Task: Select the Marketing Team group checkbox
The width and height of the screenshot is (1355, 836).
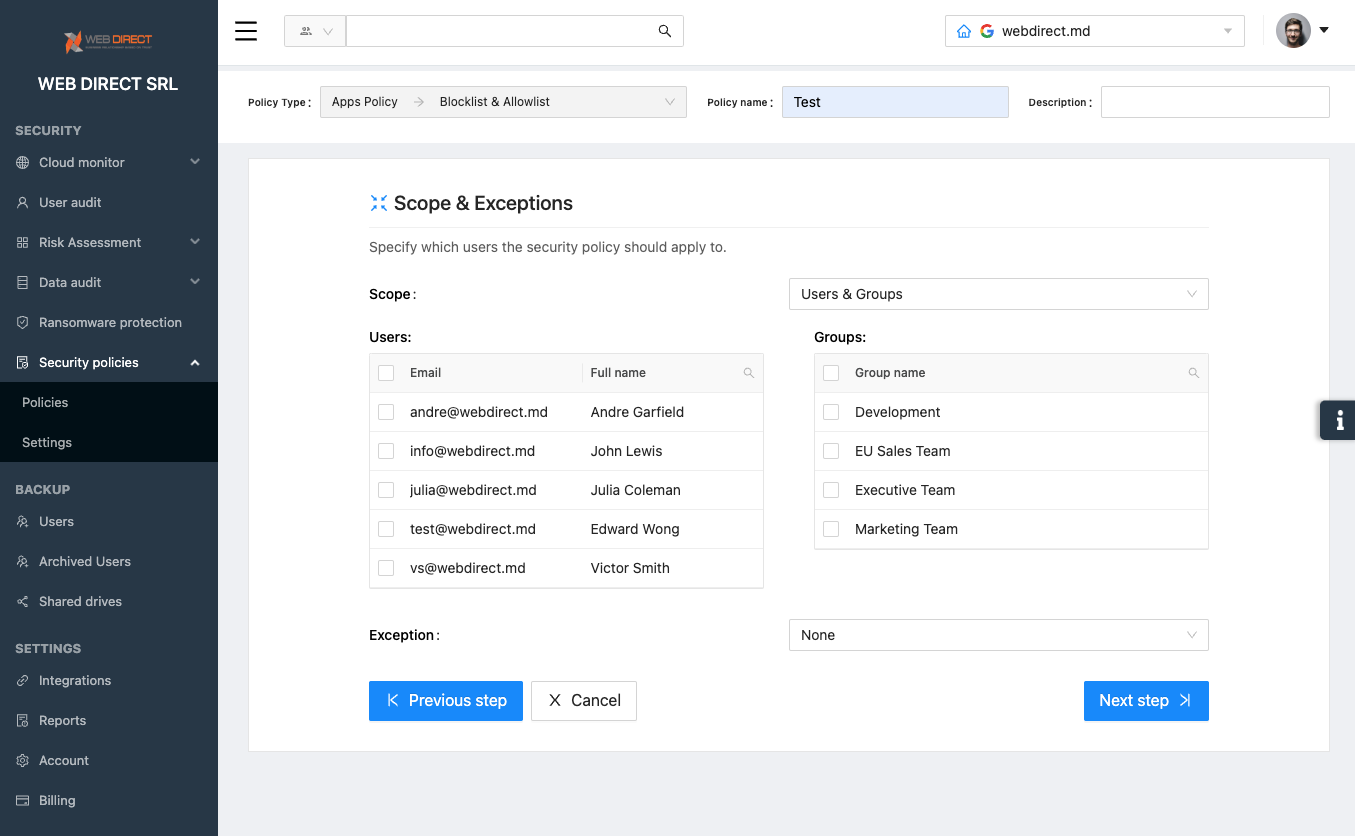Action: (831, 529)
